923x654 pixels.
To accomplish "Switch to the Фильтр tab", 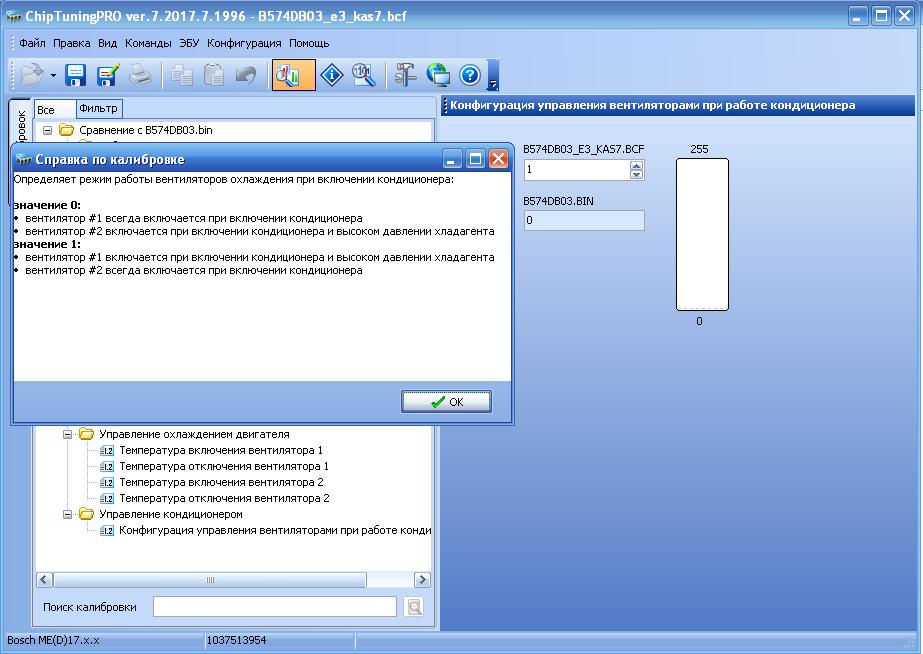I will click(99, 108).
